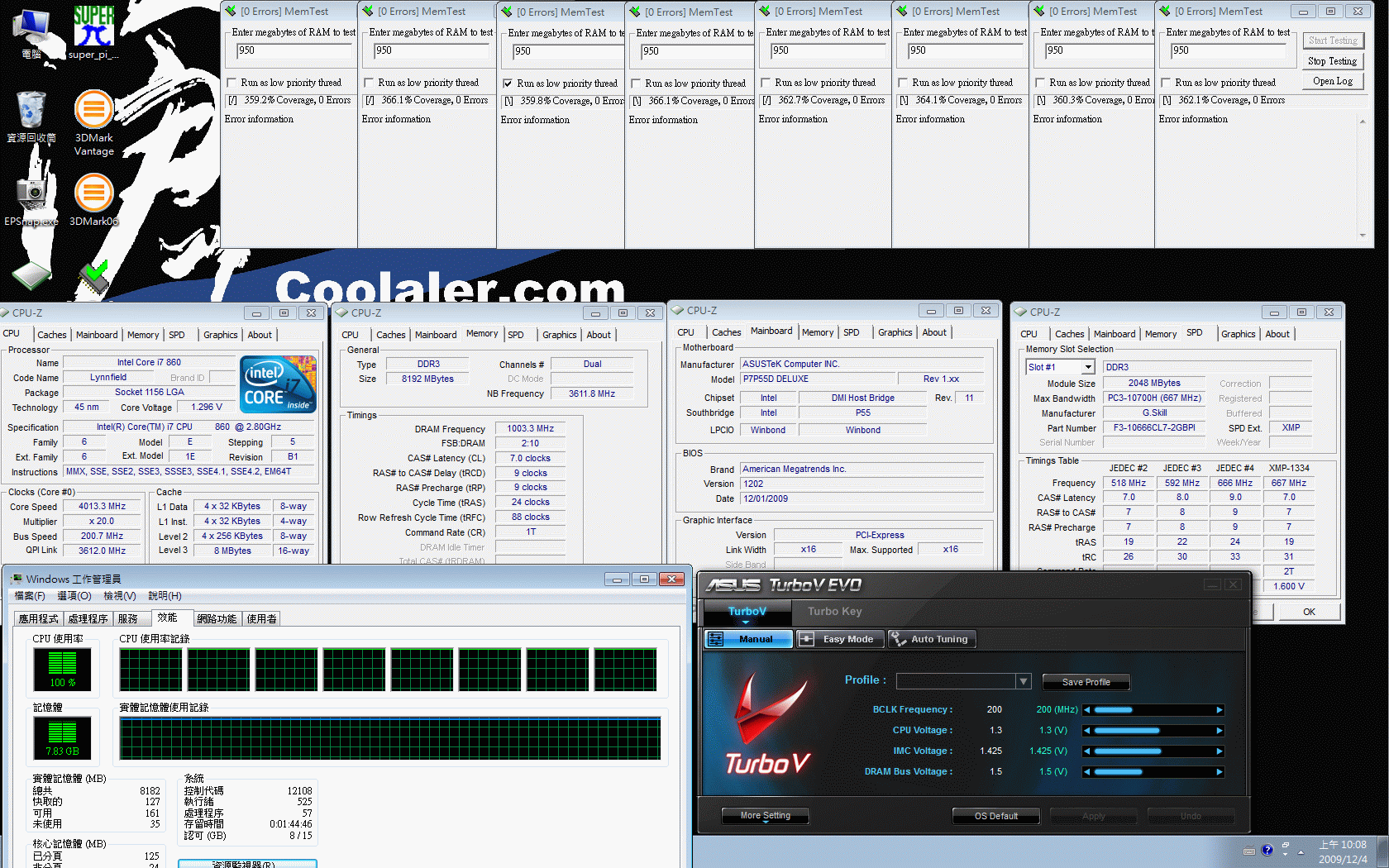Click the BCLK Frequency decrease arrow
Image resolution: width=1389 pixels, height=868 pixels.
pyautogui.click(x=1086, y=710)
